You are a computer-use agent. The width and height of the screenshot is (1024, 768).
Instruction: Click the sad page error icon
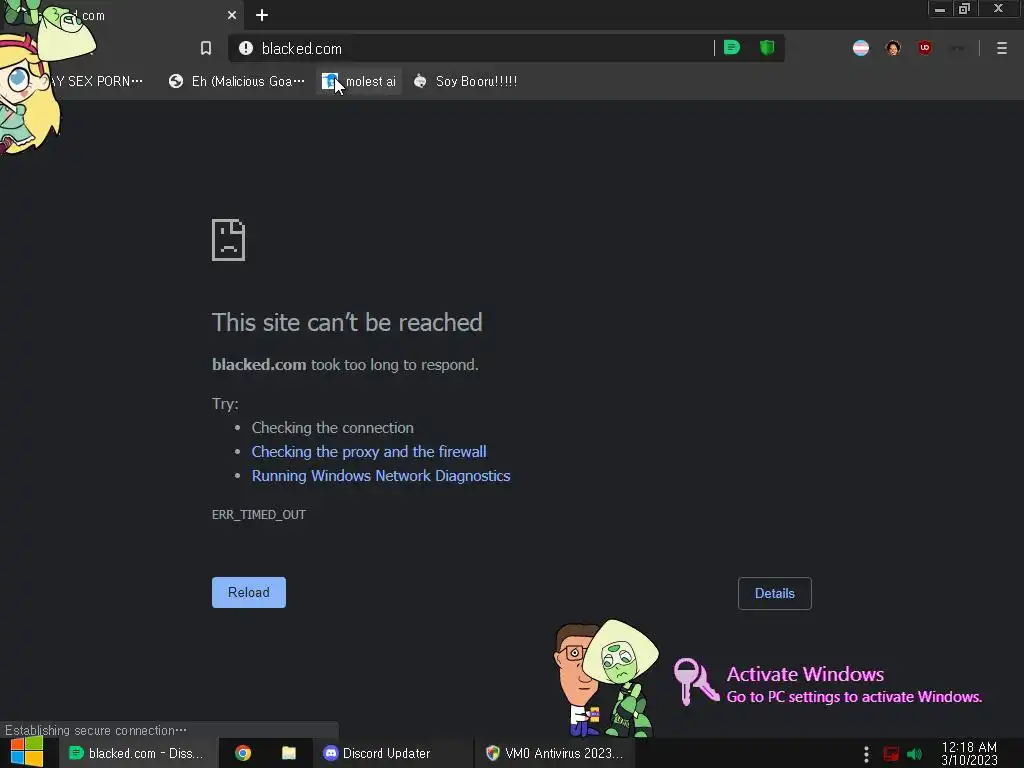click(229, 240)
